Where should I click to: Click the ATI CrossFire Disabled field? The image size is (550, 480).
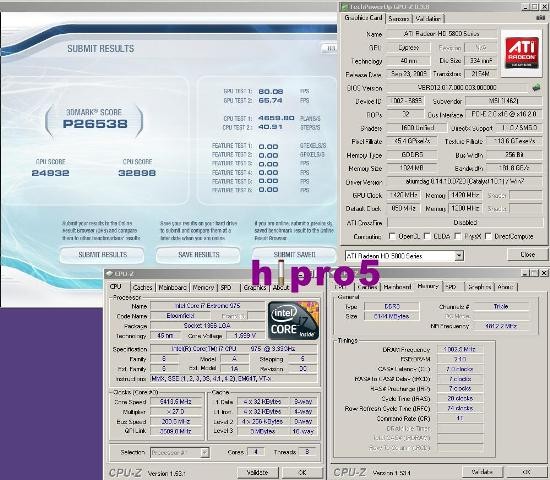(465, 222)
